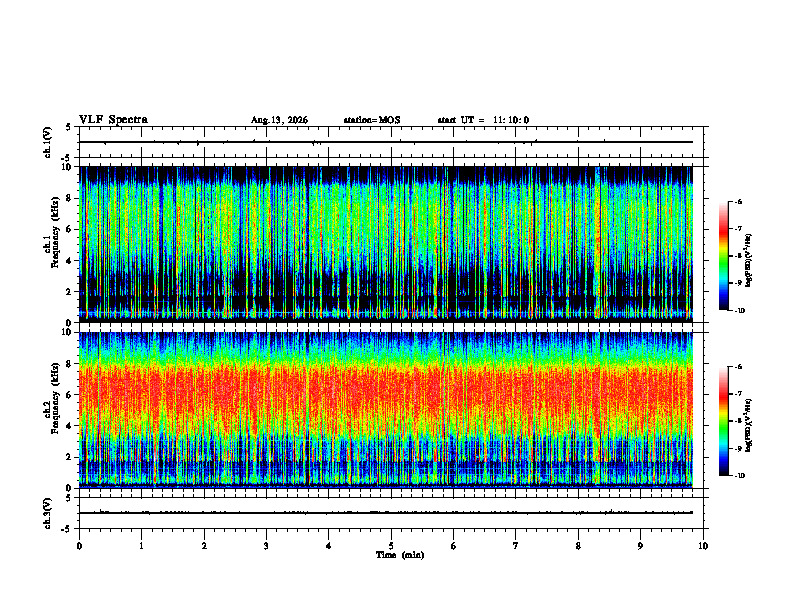Click the ch.2 spectrogram color scale bar
This screenshot has width=792, height=612.
723,421
